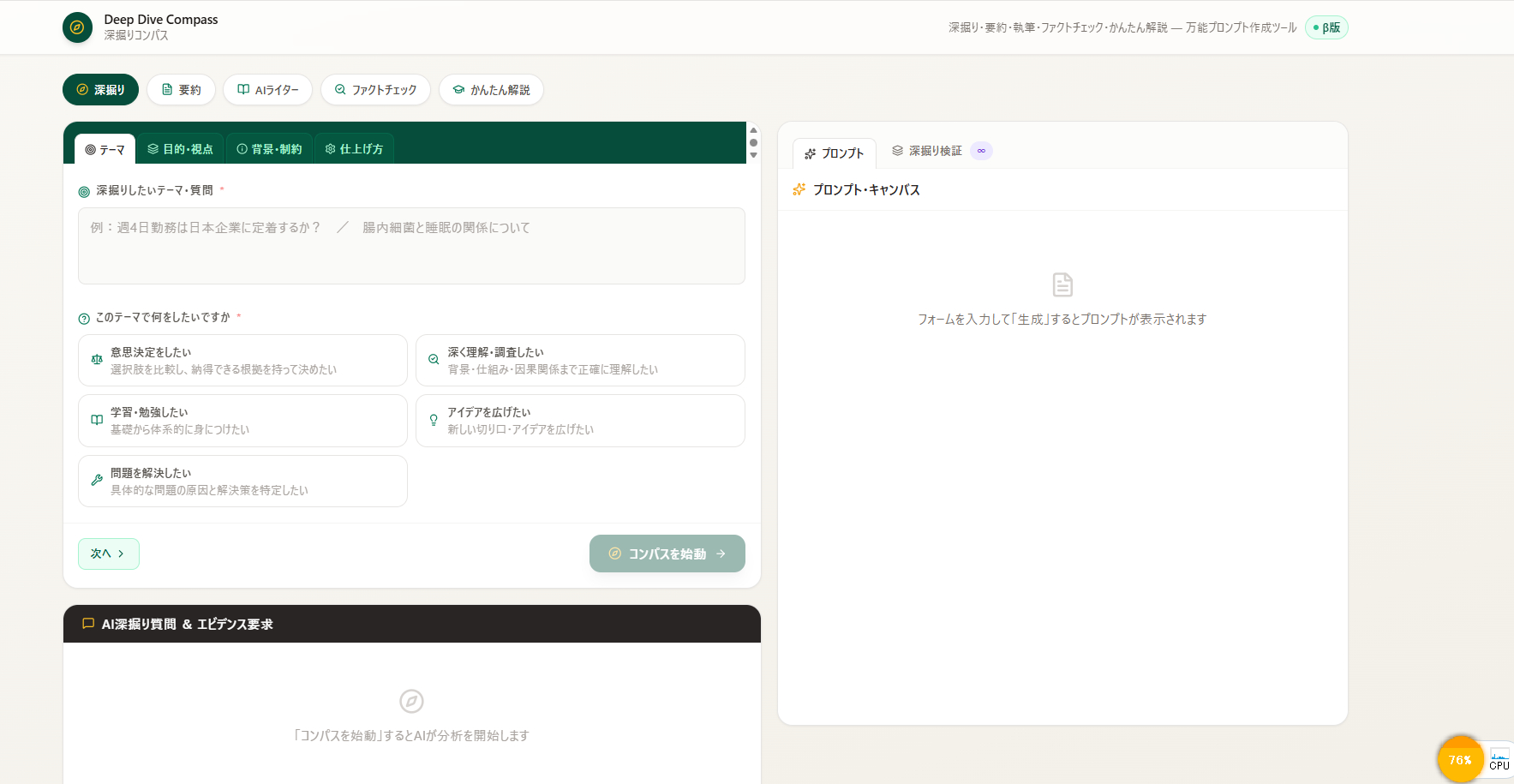Viewport: 1514px width, 784px height.
Task: Click the 「コンパスを始動」するとAIが分析 message
Action: 411,735
